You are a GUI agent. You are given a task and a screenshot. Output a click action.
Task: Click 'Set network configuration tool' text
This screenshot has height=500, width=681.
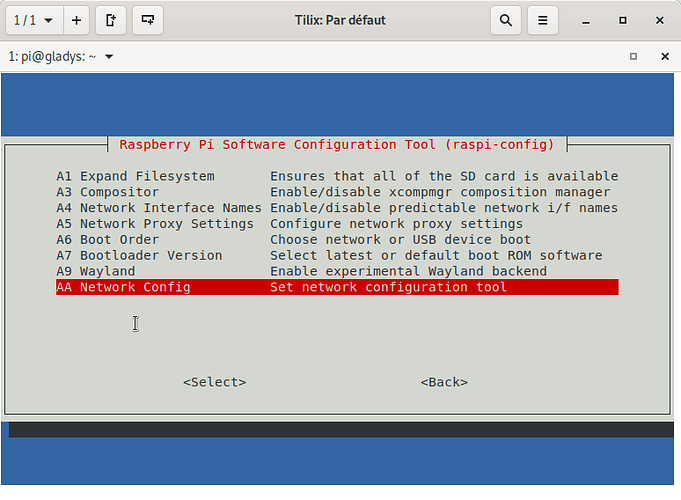pos(388,287)
